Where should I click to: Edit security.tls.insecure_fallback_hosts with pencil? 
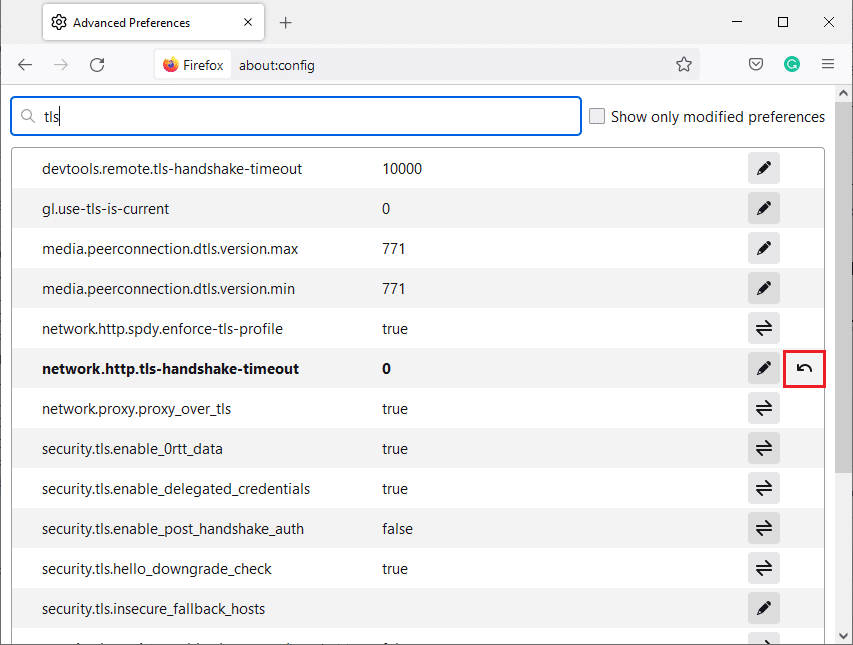pyautogui.click(x=763, y=608)
